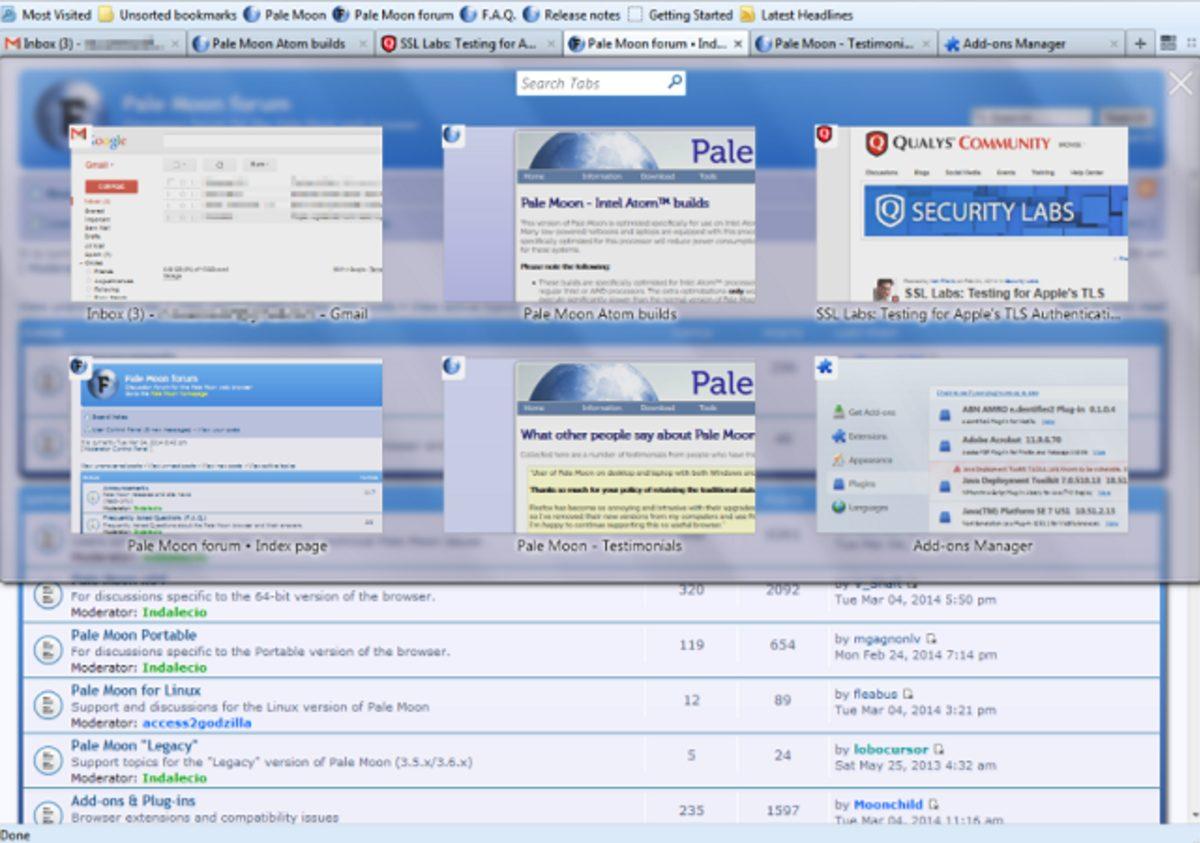Select the Gmail Inbox tab thumbnail
The width and height of the screenshot is (1200, 843).
(x=227, y=214)
